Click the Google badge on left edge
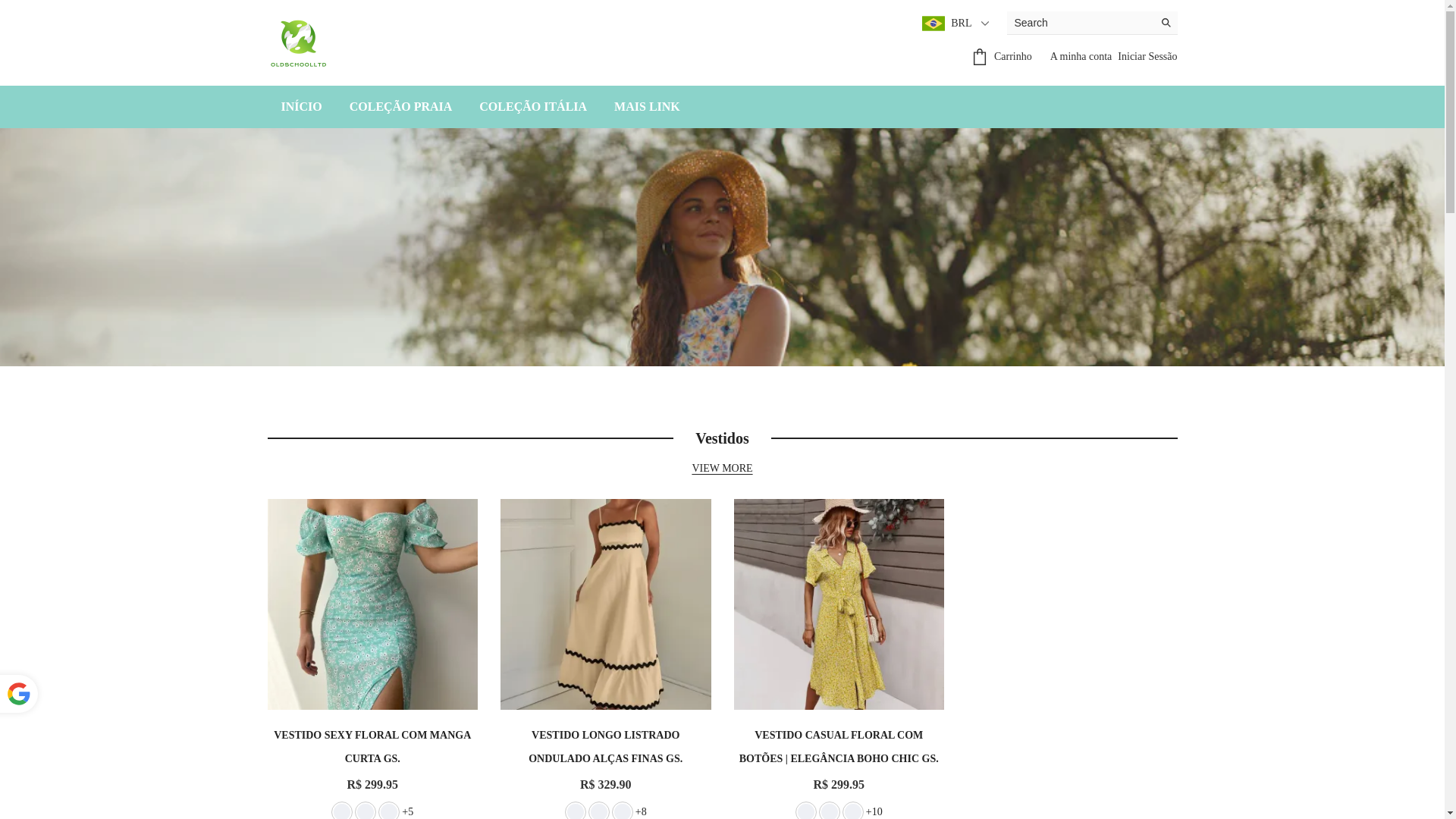Image resolution: width=1456 pixels, height=819 pixels. [x=18, y=693]
